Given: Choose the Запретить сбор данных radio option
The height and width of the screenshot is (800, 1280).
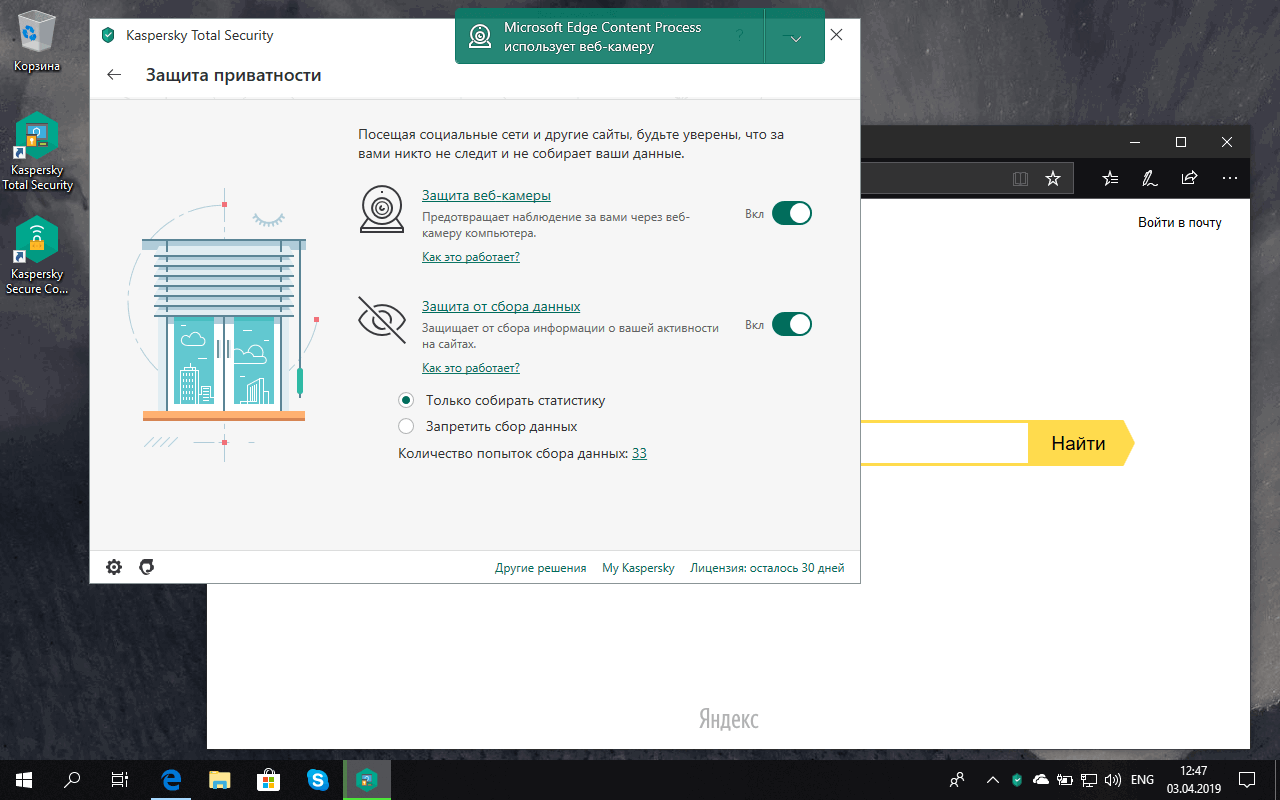Looking at the screenshot, I should [406, 426].
